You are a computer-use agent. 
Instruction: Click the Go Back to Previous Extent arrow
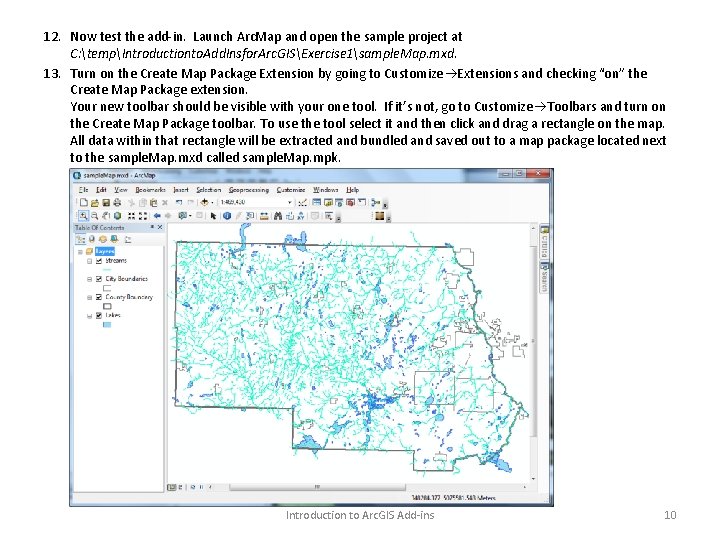point(157,216)
